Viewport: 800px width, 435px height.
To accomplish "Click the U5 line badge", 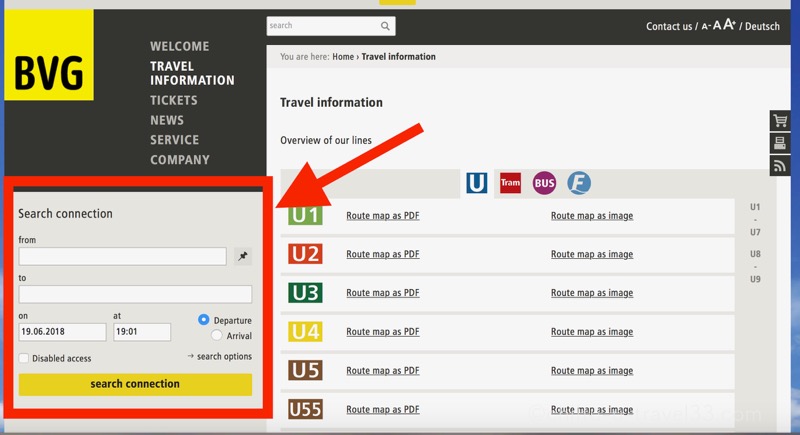I will click(x=305, y=370).
